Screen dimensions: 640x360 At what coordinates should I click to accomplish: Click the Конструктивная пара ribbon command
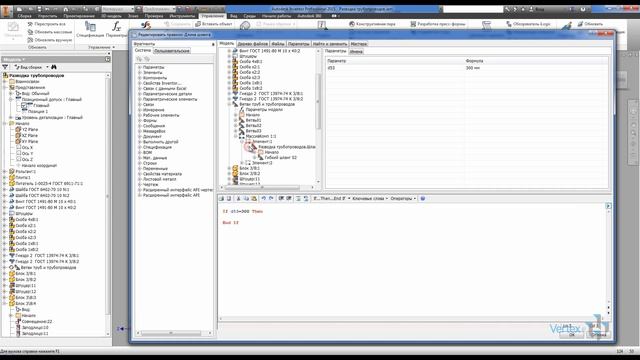(x=372, y=24)
